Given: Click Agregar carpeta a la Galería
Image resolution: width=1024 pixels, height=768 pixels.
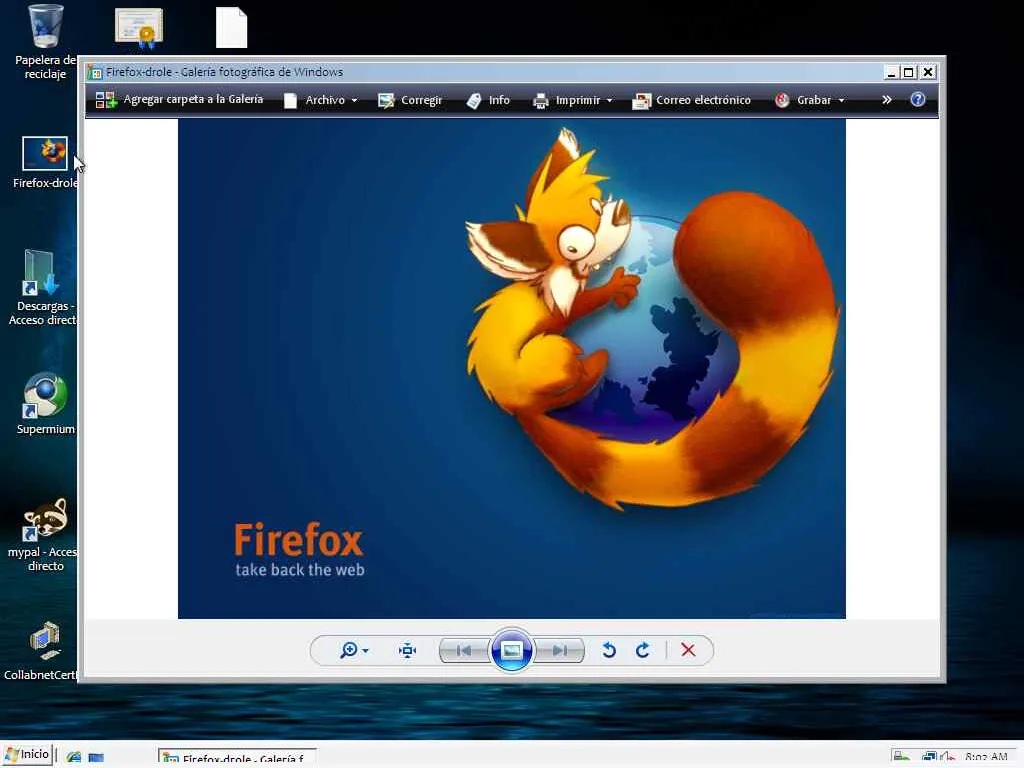Looking at the screenshot, I should (180, 100).
